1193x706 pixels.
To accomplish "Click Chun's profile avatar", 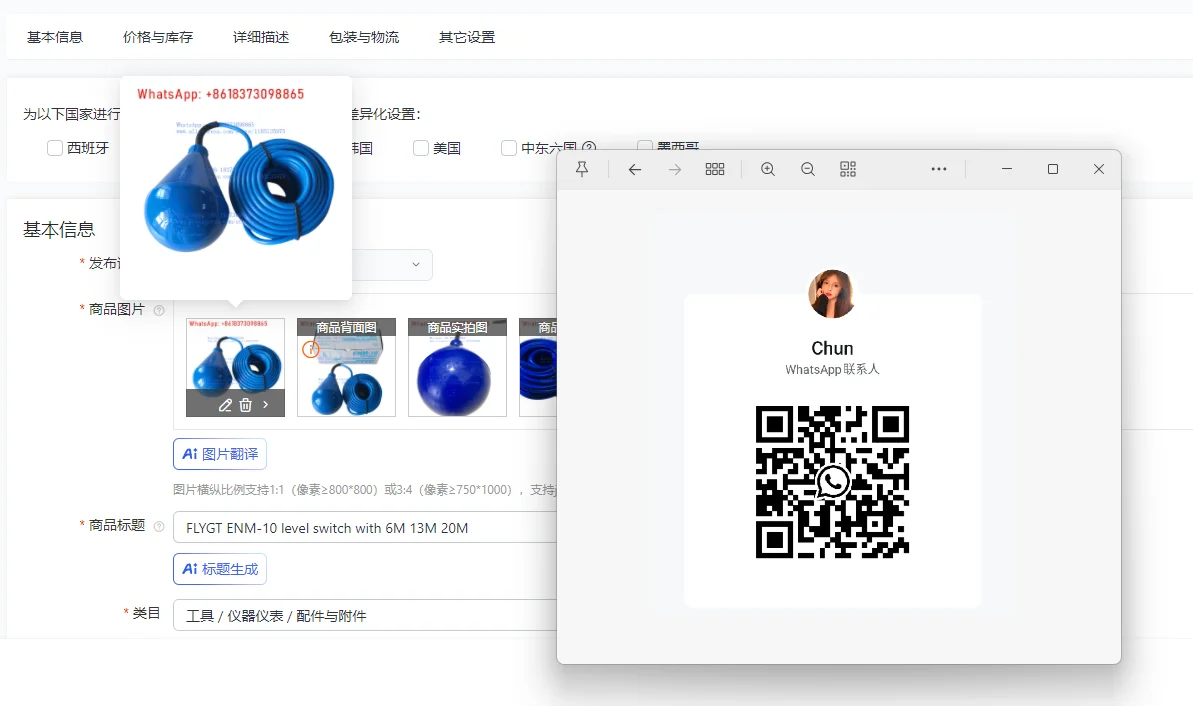I will point(832,294).
